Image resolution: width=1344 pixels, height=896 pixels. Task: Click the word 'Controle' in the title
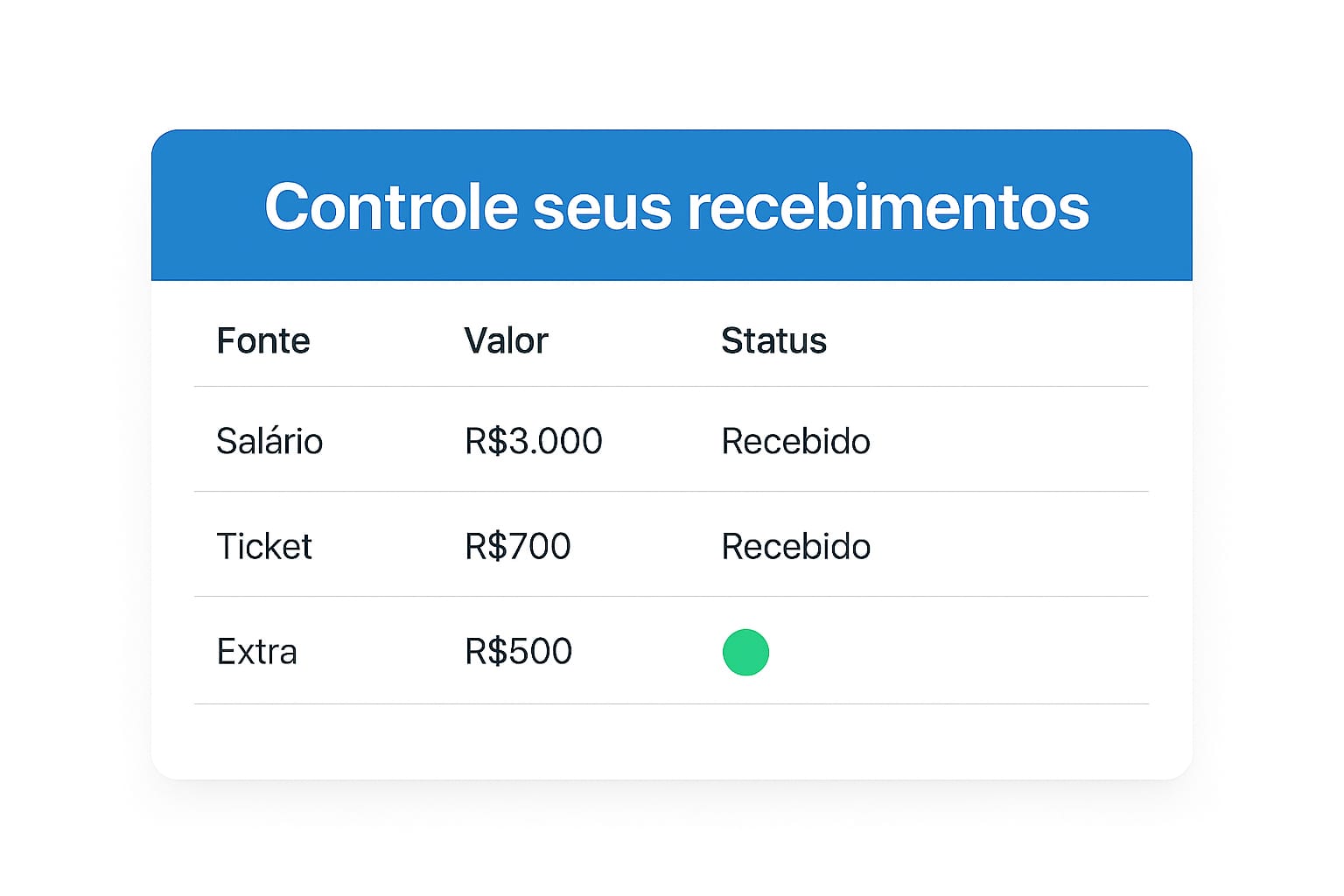tap(391, 207)
